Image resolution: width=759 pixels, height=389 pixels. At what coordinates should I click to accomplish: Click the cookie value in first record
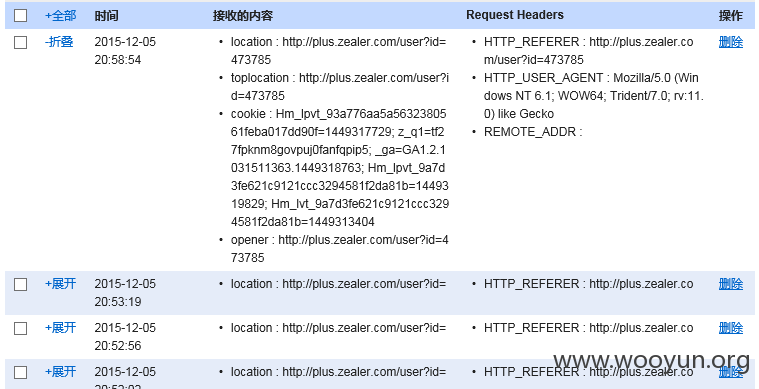340,168
